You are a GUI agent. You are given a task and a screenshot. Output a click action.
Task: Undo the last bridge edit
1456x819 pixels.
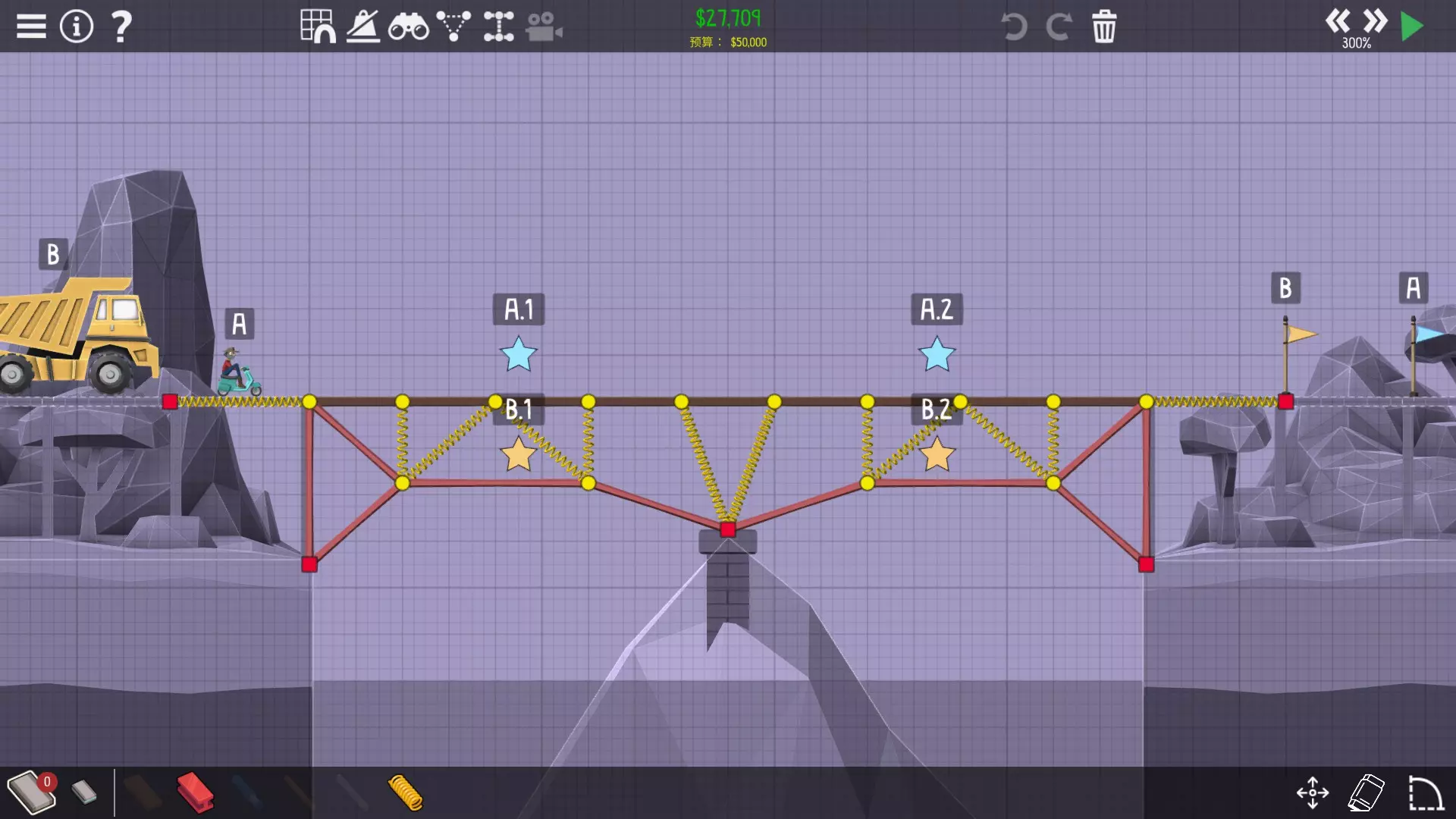pos(1014,27)
